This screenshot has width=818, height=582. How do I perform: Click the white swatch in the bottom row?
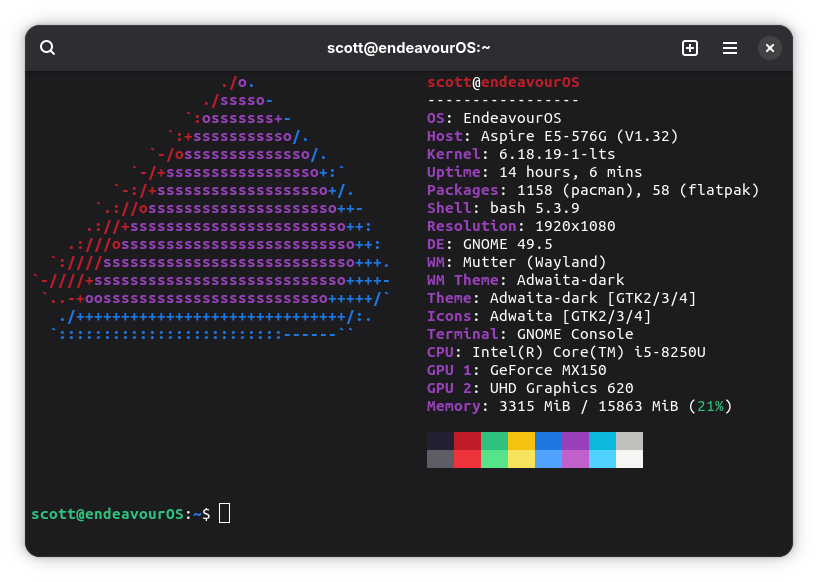point(629,459)
